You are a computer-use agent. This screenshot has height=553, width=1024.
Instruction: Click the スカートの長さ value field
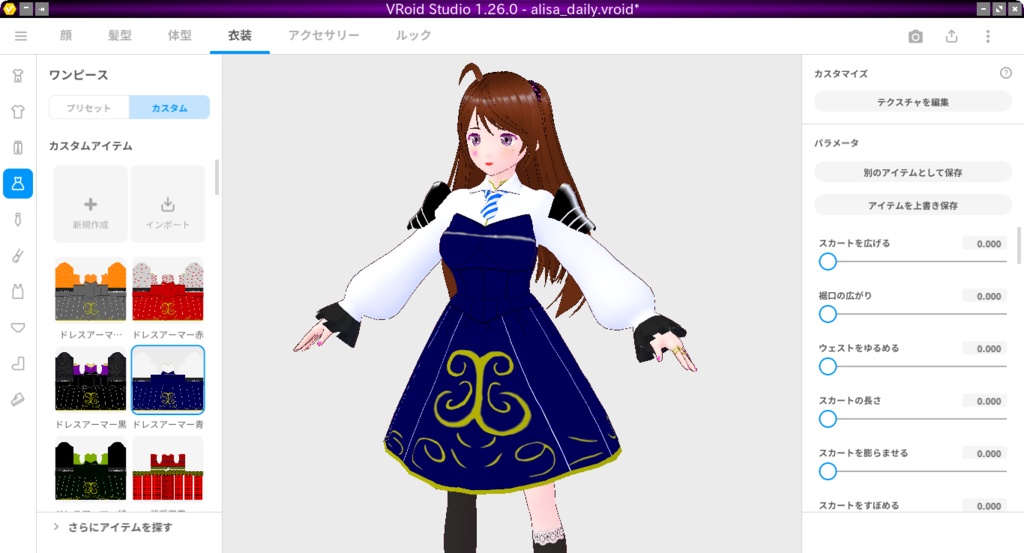click(984, 401)
